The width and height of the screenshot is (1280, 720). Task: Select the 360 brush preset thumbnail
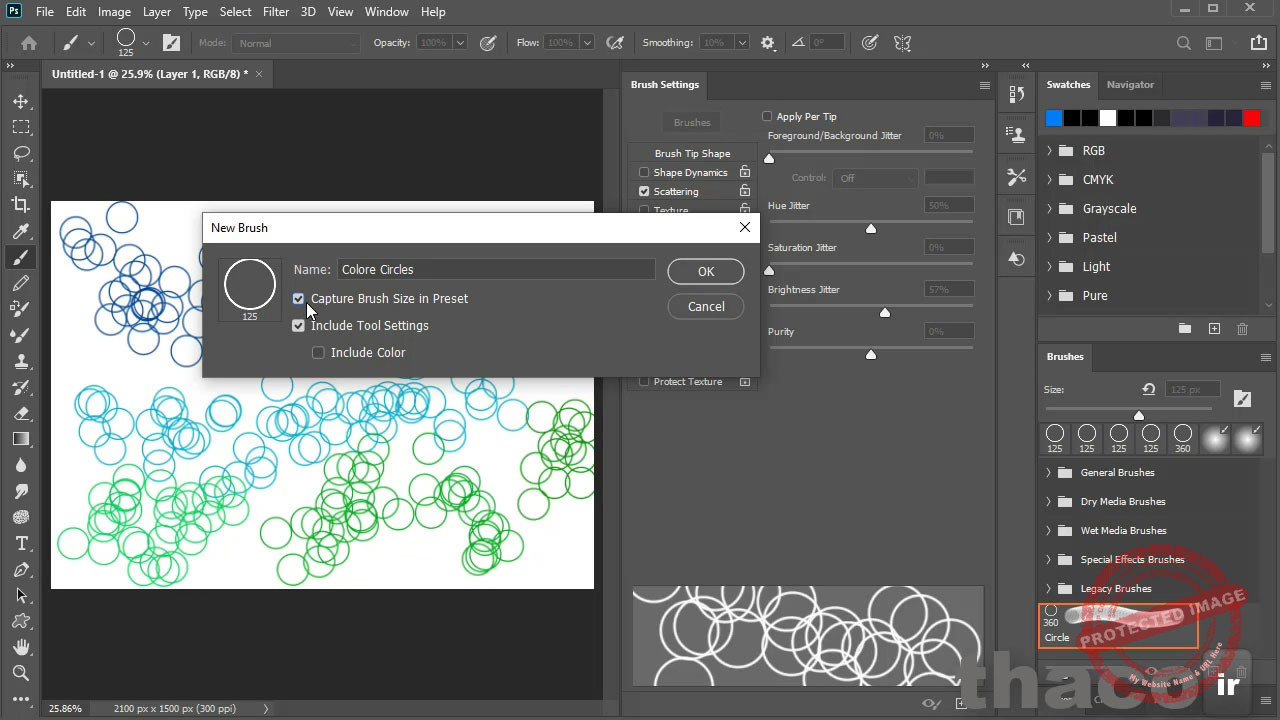(x=1183, y=438)
